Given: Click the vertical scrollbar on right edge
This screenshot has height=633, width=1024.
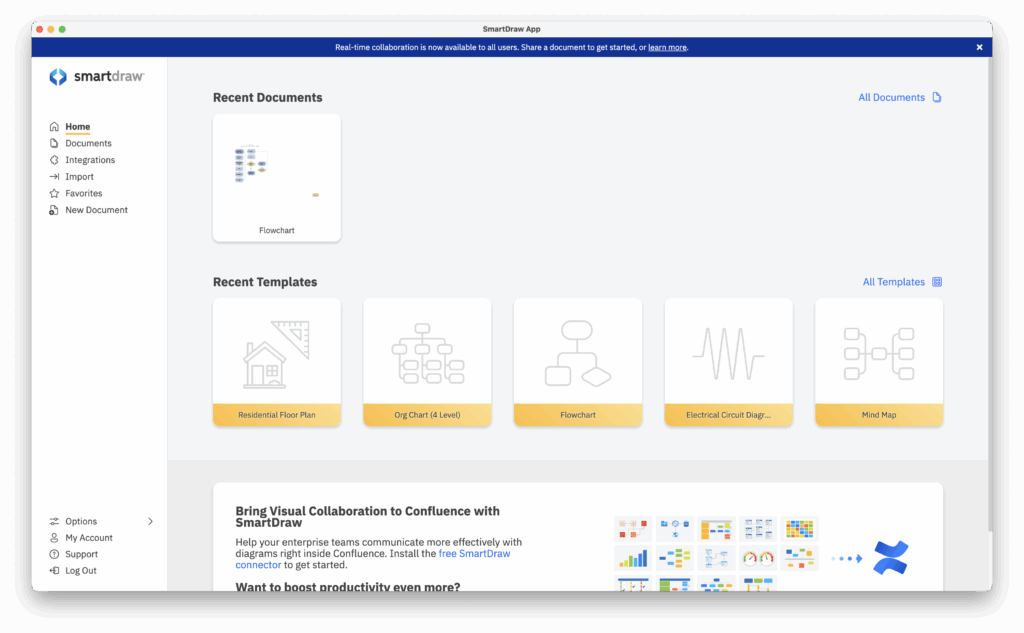Looking at the screenshot, I should (989, 294).
